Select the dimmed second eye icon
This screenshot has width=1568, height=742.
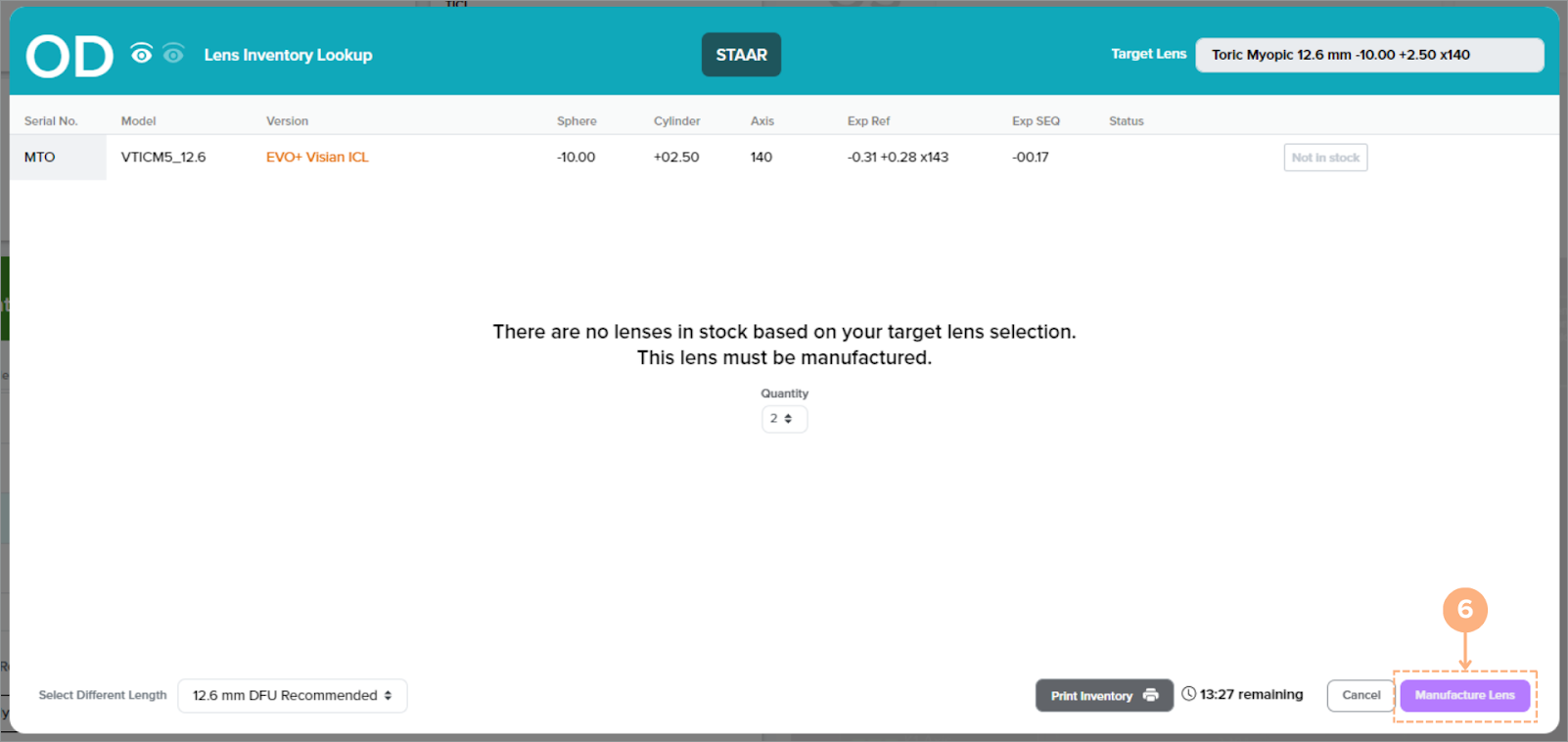tap(173, 54)
